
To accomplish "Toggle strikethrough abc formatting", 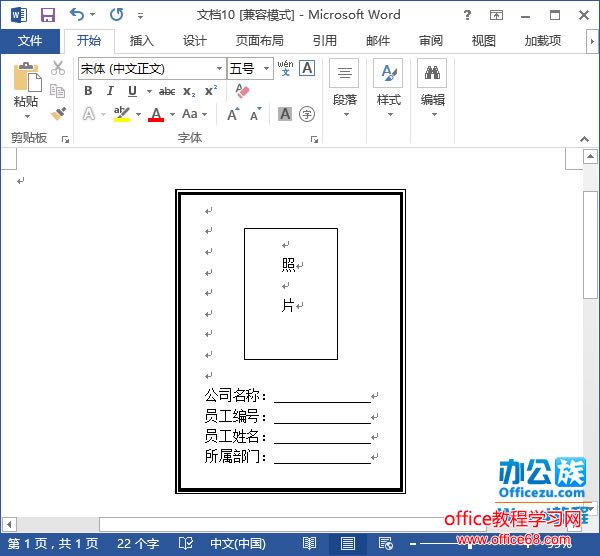I will pos(167,91).
